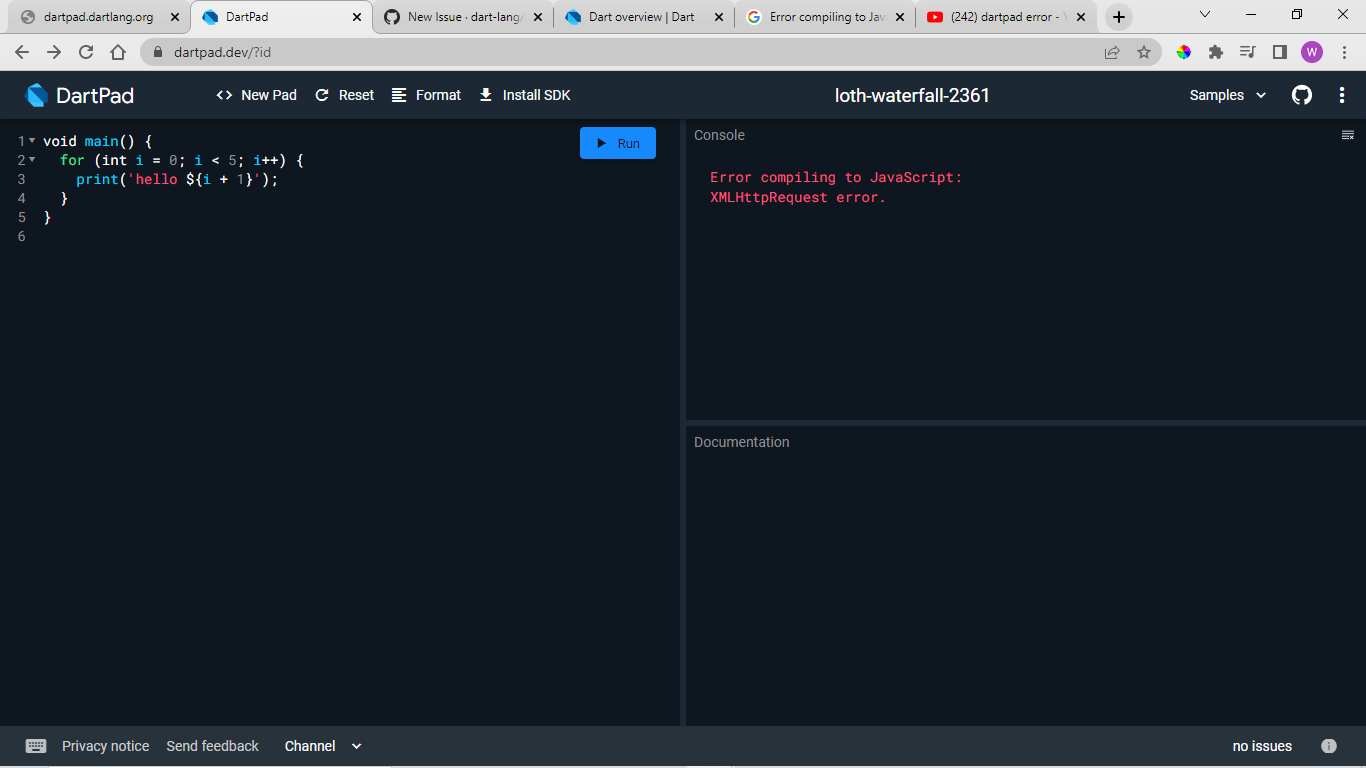Click Install SDK button
Image resolution: width=1366 pixels, height=768 pixels.
(524, 95)
